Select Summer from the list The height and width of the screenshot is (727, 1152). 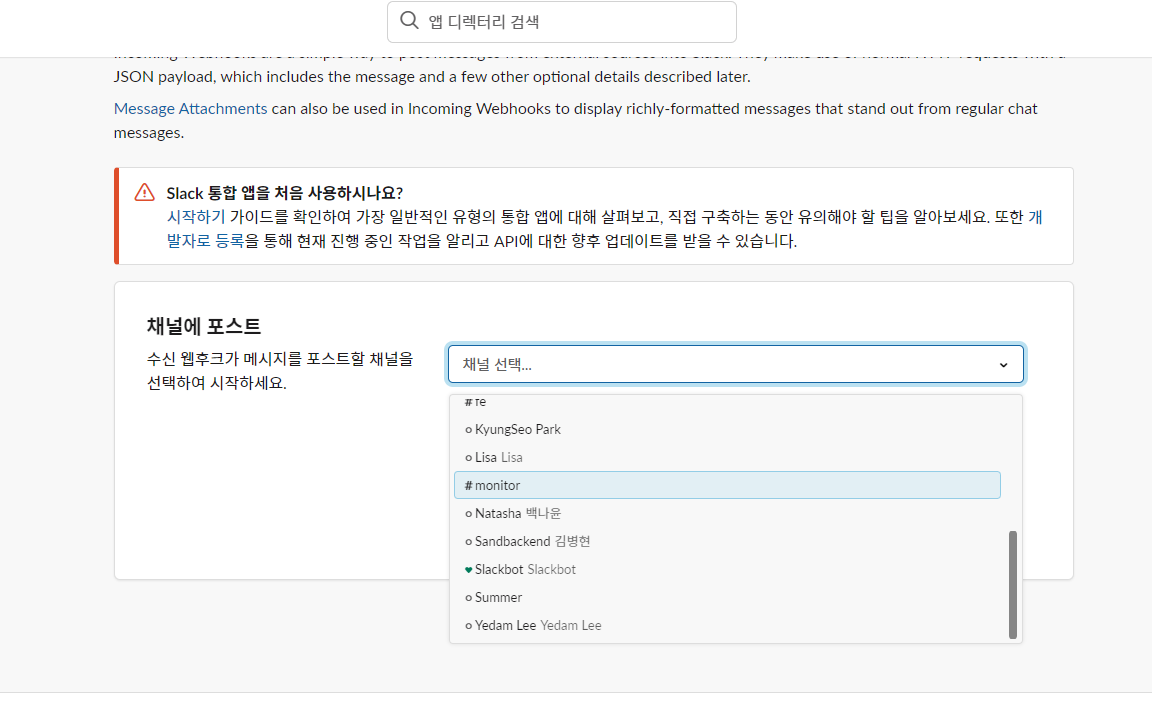pos(727,597)
